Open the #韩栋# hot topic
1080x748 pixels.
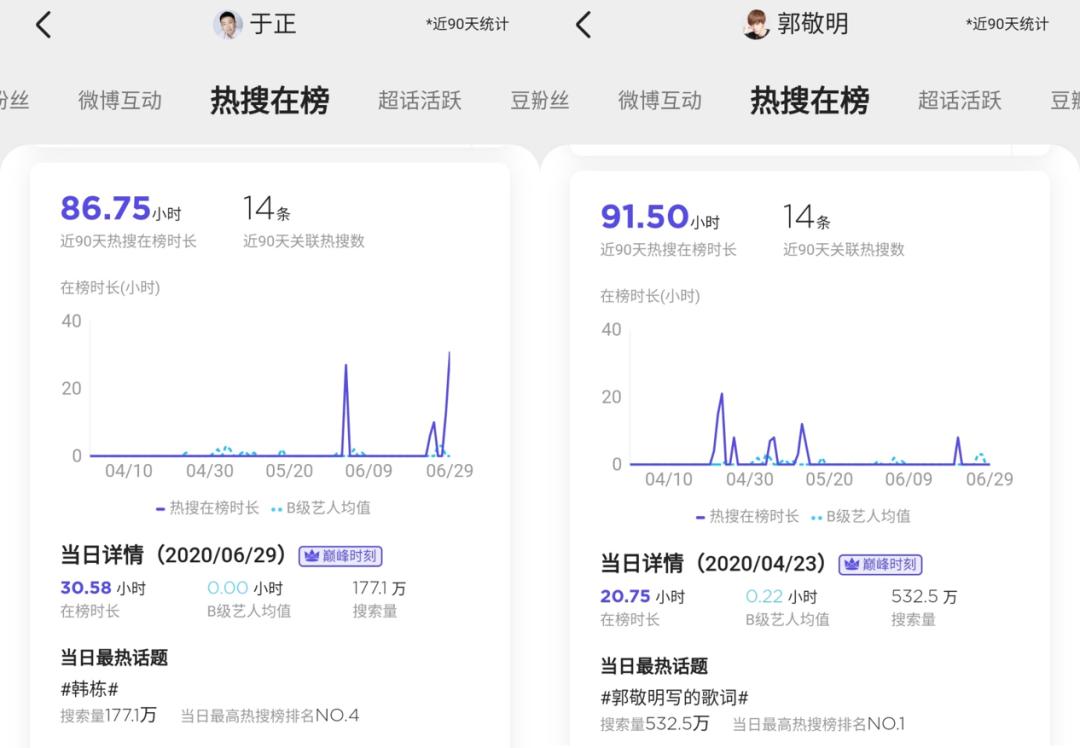[90, 688]
